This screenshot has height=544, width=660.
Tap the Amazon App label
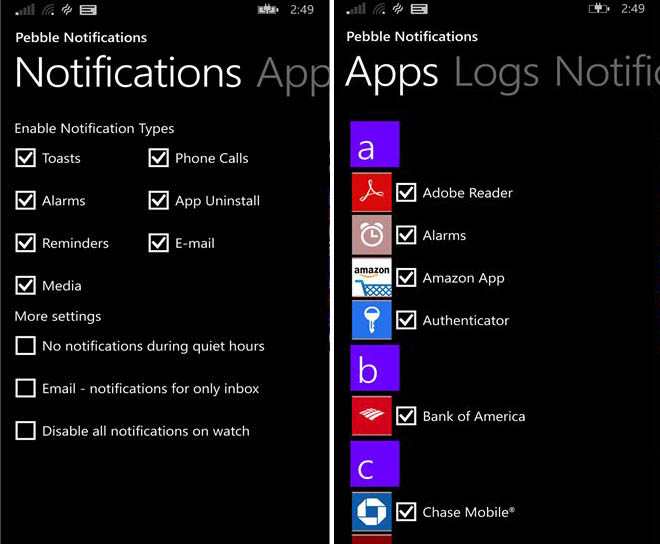(x=463, y=278)
